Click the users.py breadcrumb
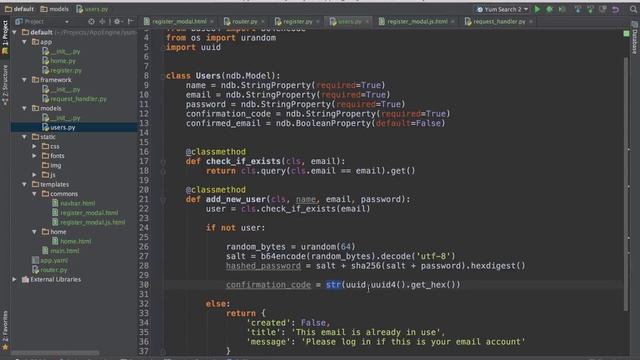 [x=92, y=9]
